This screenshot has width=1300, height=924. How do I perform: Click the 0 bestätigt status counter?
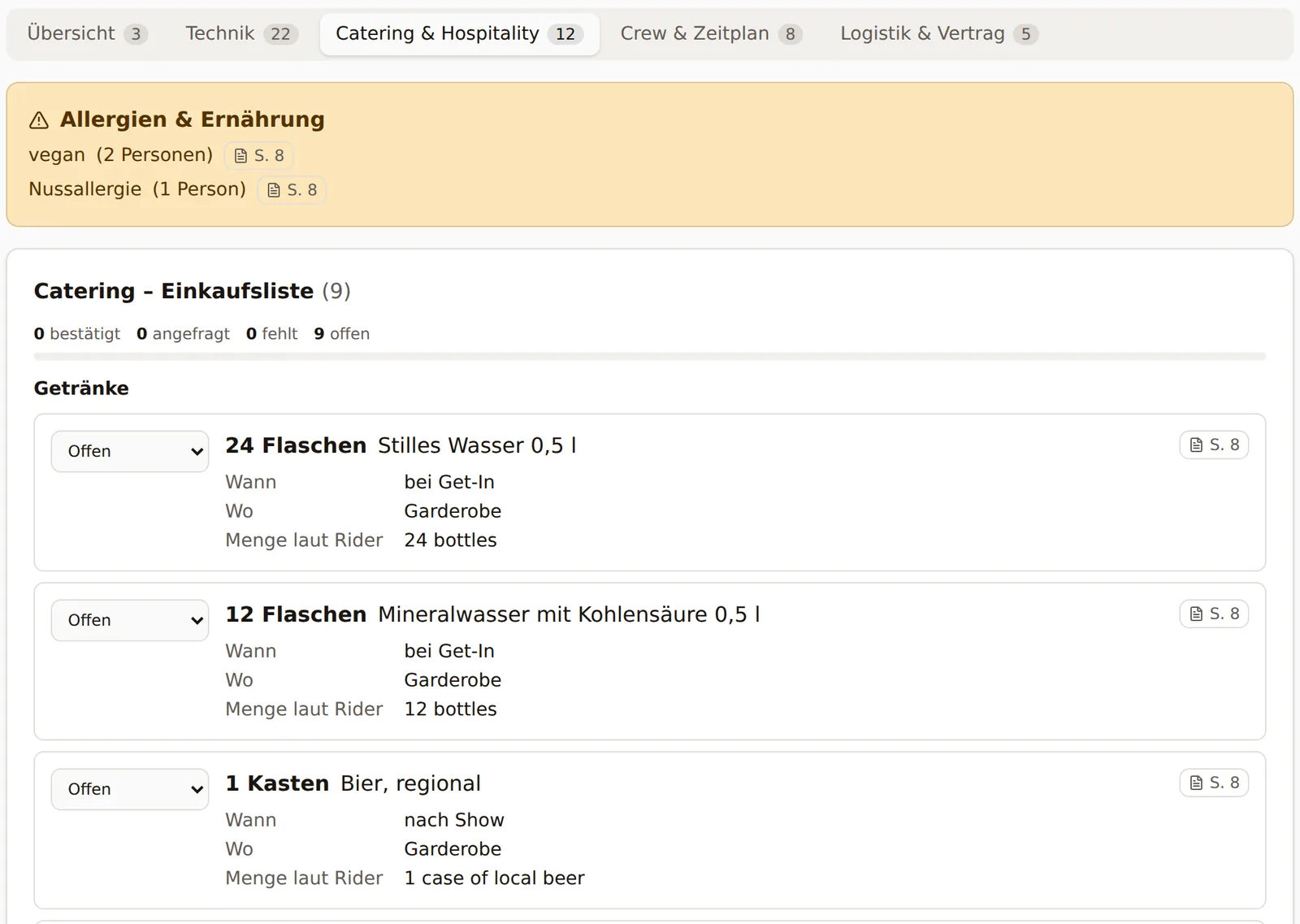(77, 334)
